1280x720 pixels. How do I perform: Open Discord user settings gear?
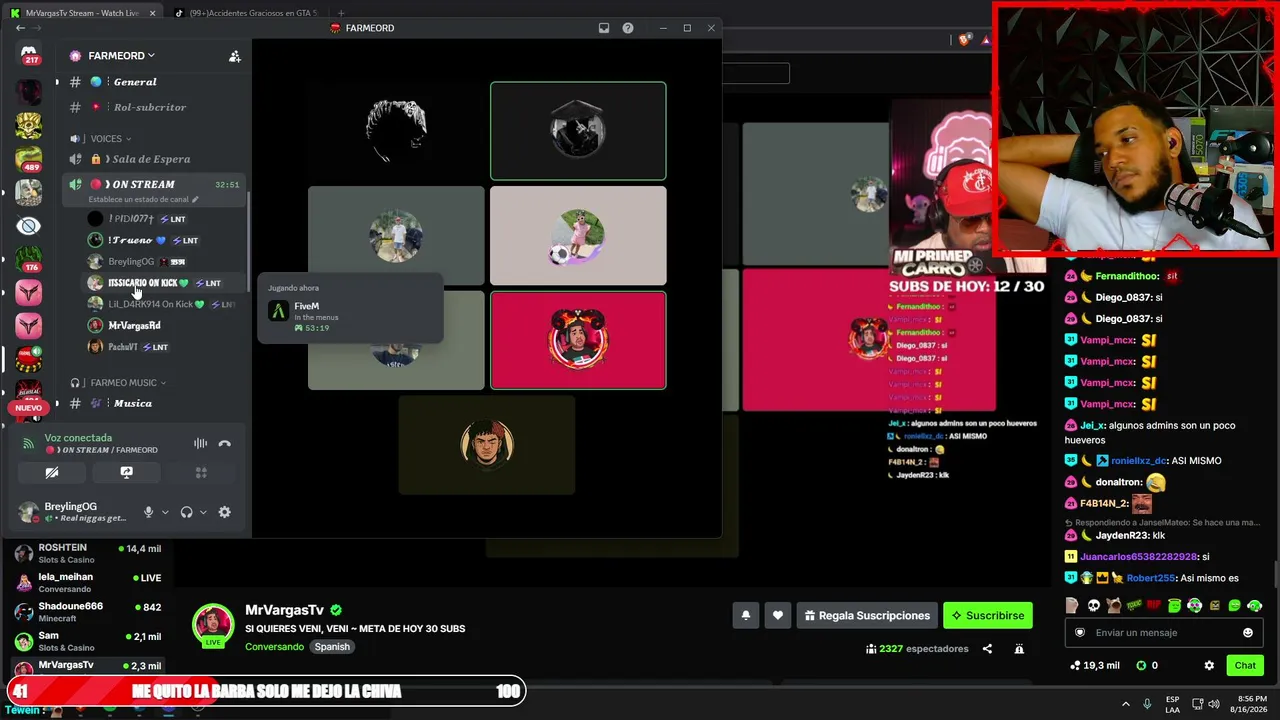(225, 512)
